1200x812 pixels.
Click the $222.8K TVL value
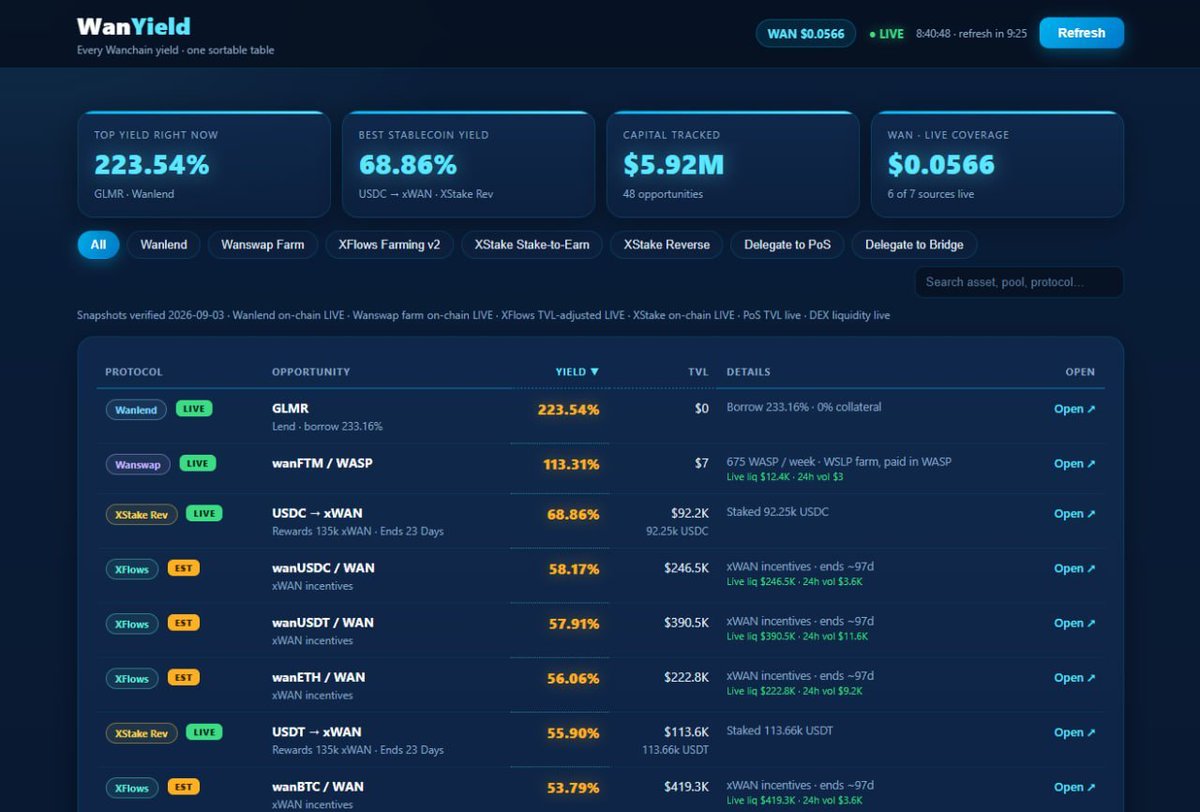(686, 678)
